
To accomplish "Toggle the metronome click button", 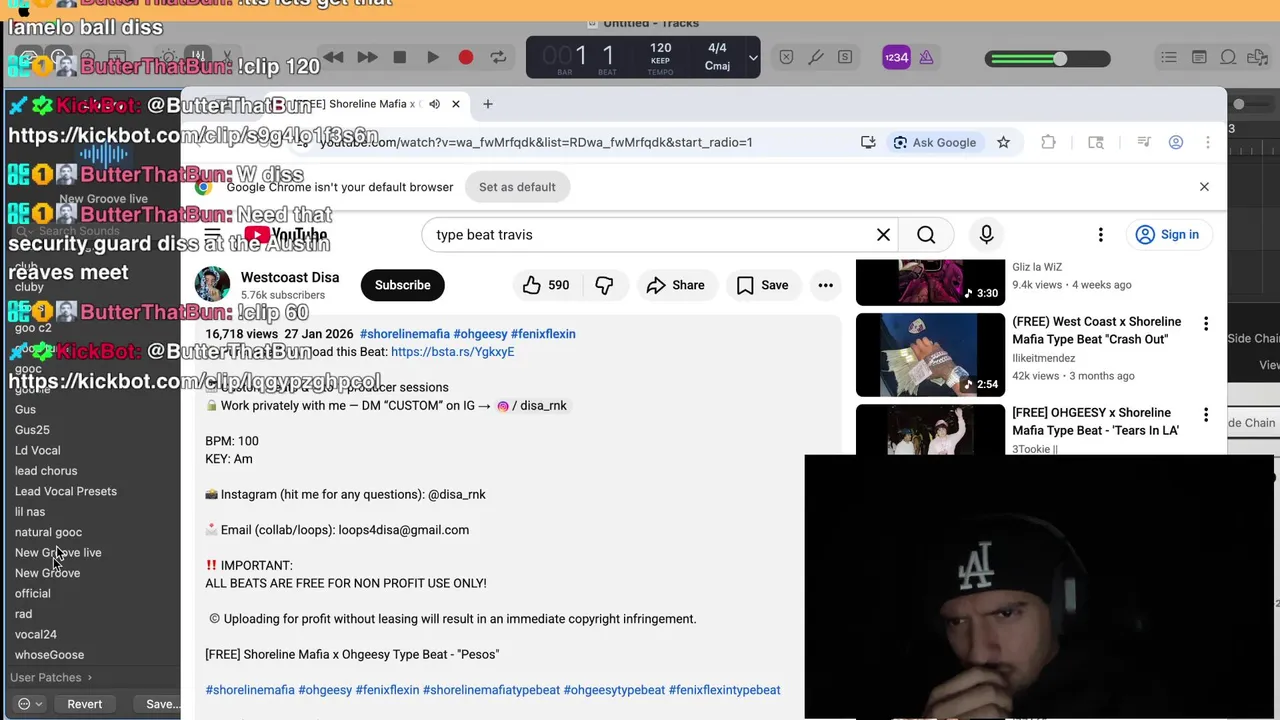I will pyautogui.click(x=926, y=58).
